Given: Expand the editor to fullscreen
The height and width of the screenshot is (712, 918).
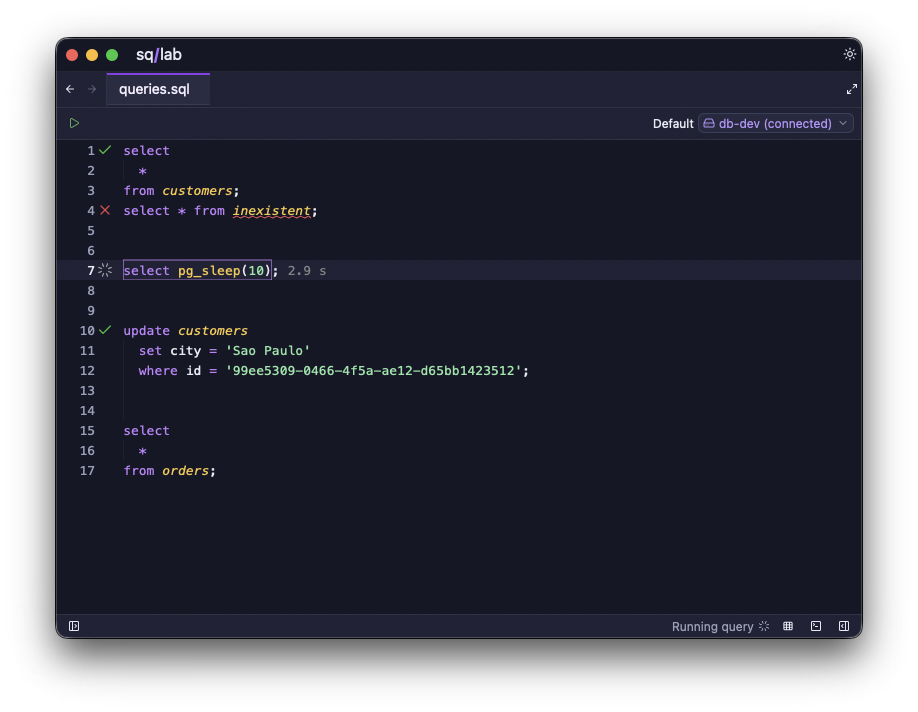Looking at the screenshot, I should pos(852,89).
